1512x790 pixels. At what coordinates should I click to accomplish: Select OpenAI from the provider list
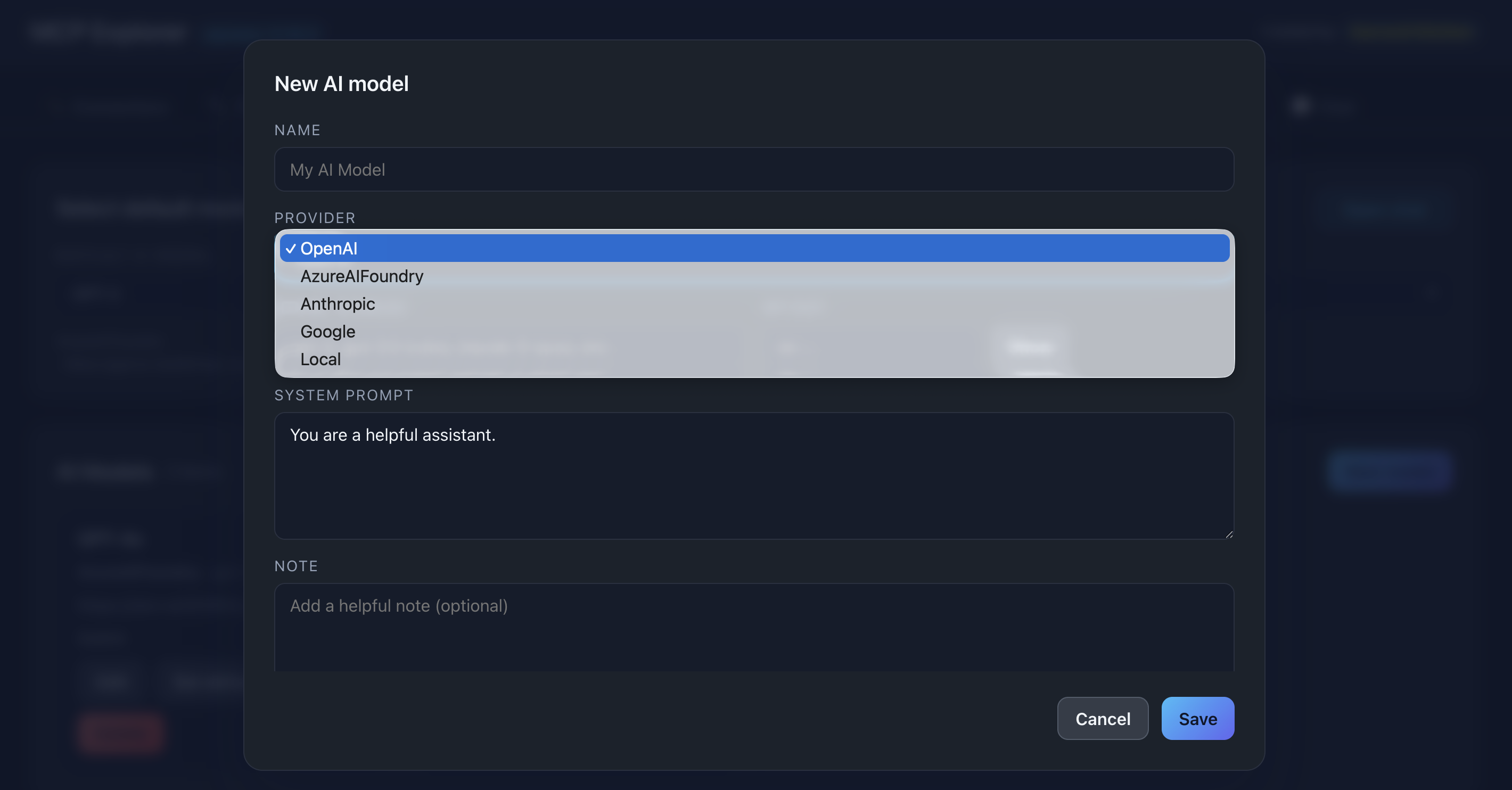[328, 248]
